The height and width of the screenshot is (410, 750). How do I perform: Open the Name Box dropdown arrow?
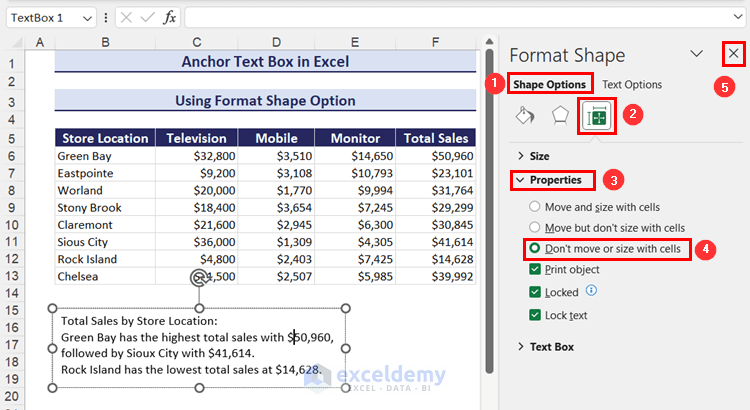(87, 18)
